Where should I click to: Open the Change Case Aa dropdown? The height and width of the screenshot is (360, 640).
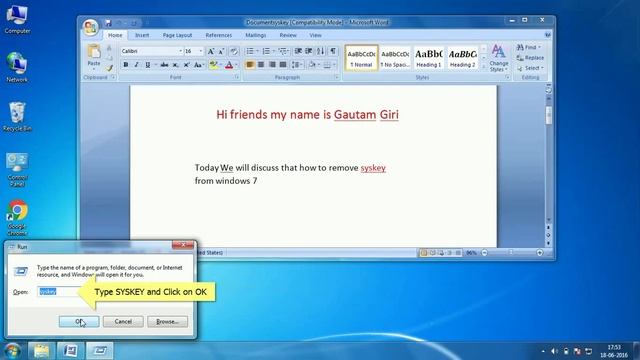199,65
